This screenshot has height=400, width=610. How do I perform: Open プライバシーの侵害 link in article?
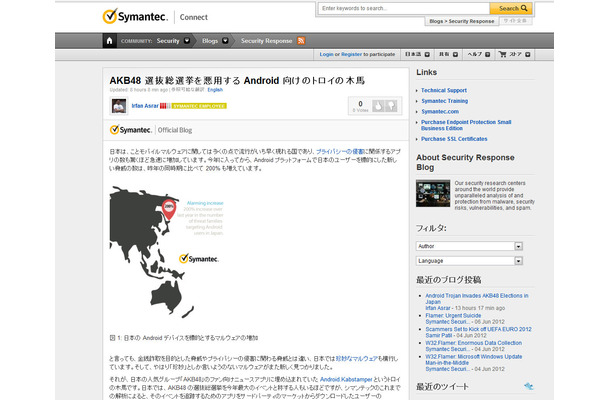click(340, 151)
